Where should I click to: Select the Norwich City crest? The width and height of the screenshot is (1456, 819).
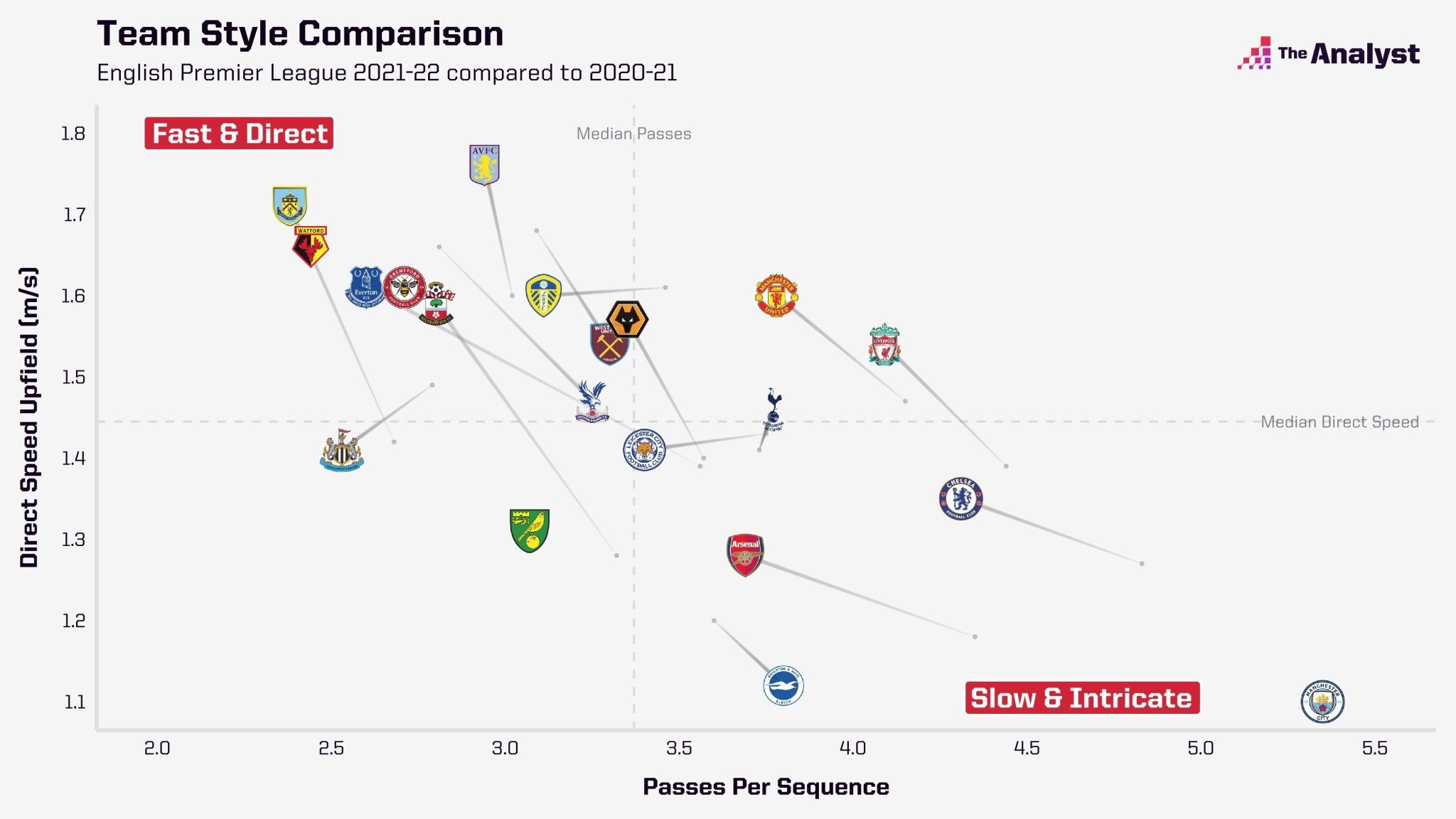coord(530,530)
